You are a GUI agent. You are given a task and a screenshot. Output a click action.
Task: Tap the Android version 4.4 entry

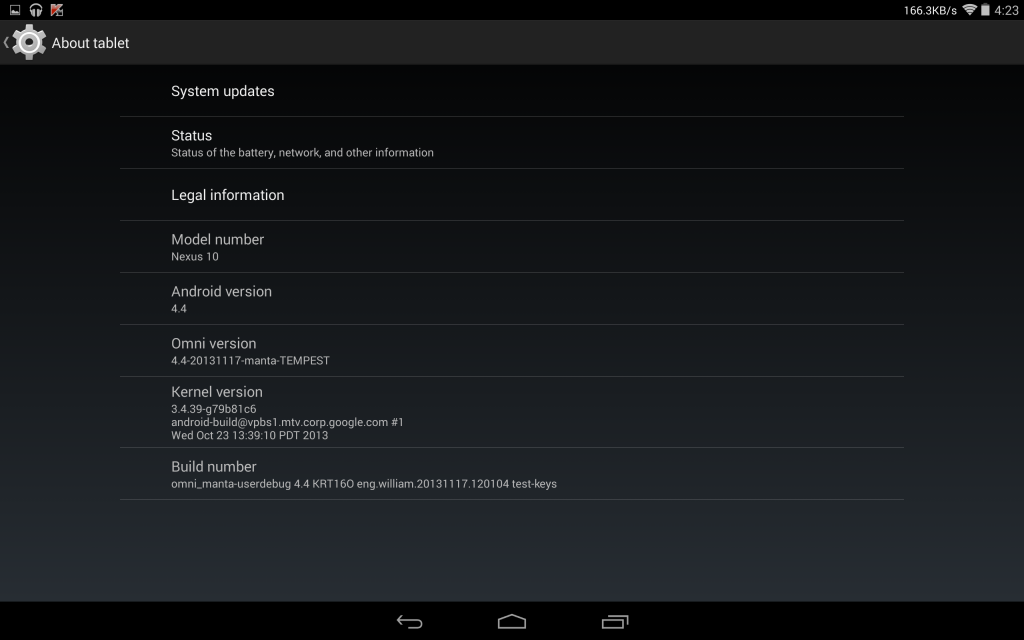[512, 299]
